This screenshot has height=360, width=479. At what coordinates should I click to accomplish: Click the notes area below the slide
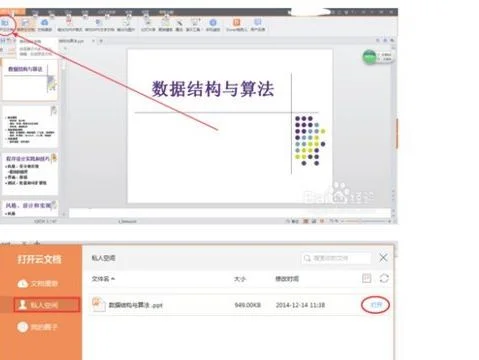[x=229, y=212]
